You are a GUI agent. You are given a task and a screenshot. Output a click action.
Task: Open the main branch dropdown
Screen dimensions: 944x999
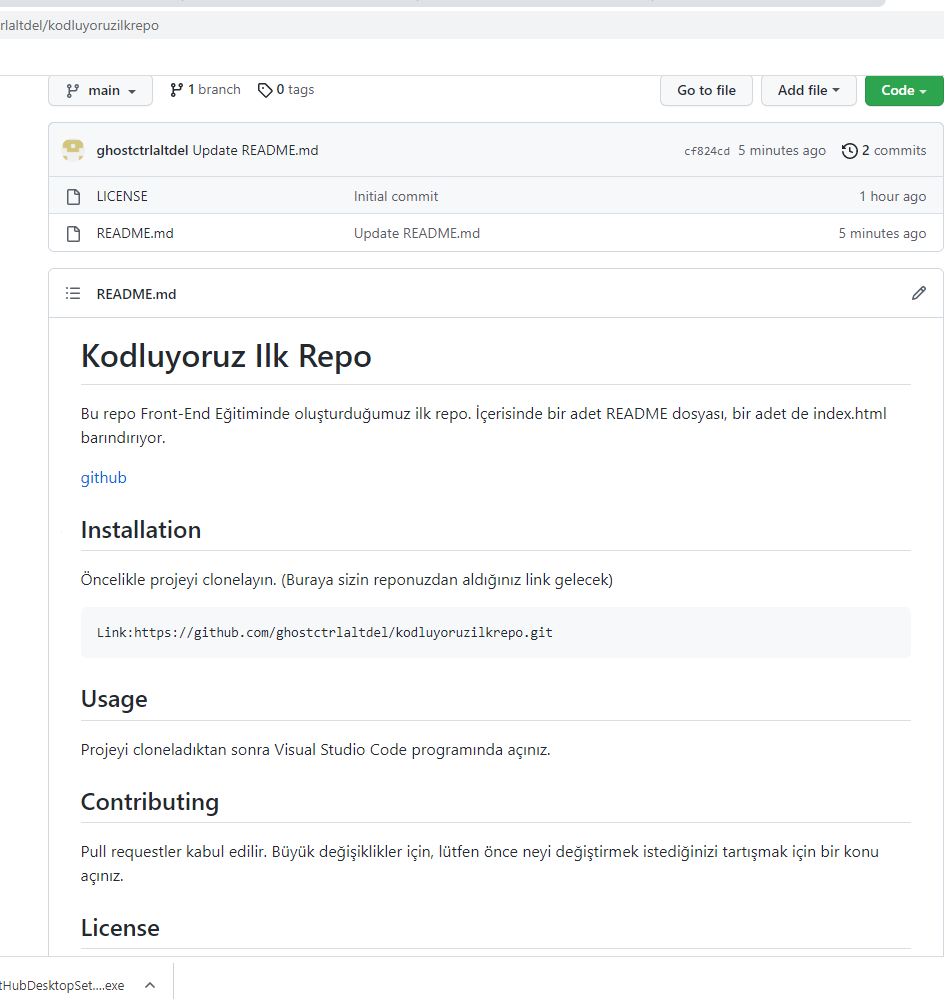[x=101, y=90]
